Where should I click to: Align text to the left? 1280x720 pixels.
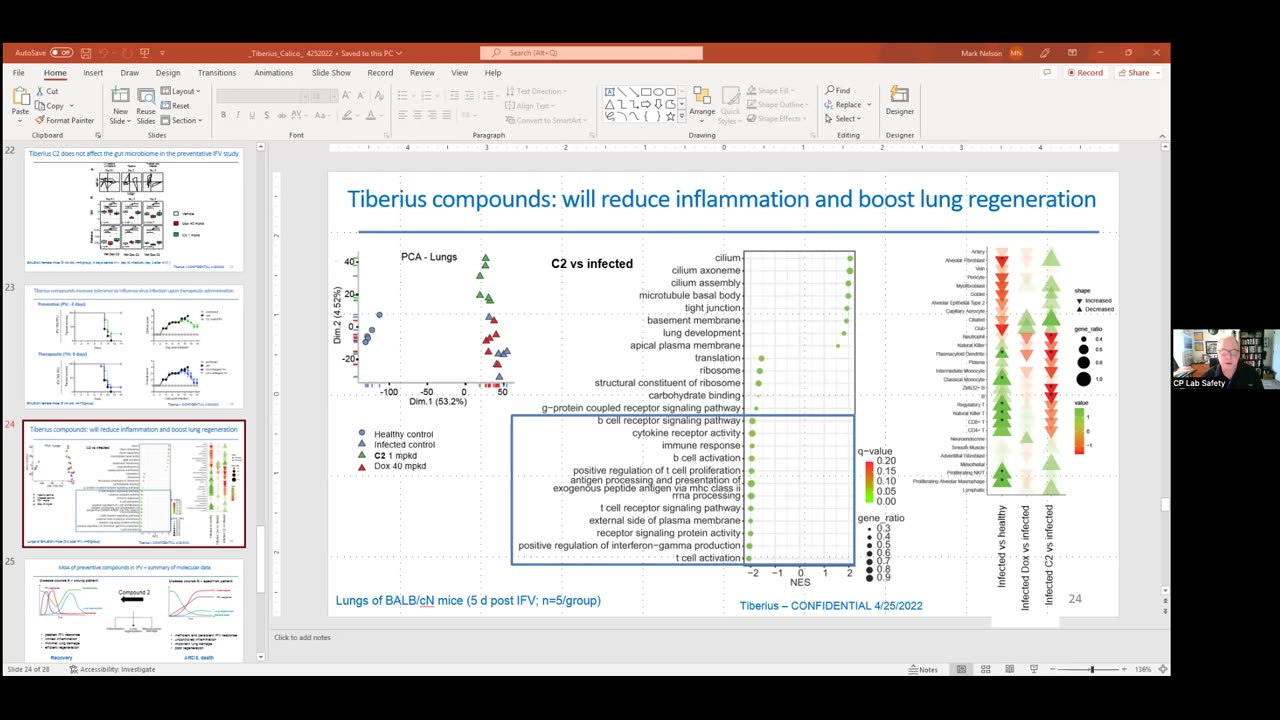[x=403, y=115]
